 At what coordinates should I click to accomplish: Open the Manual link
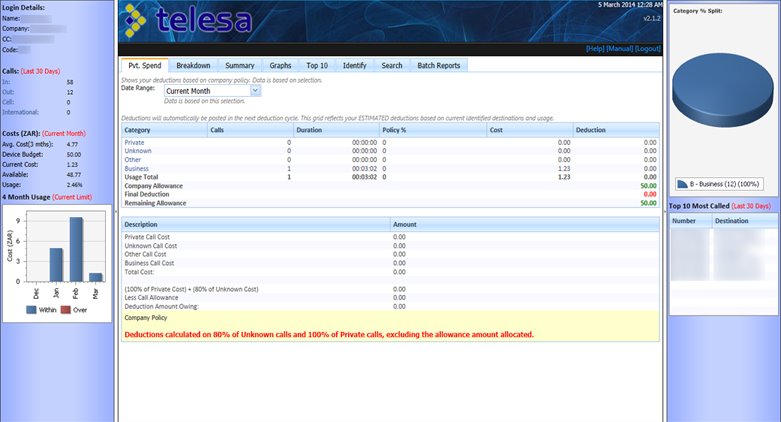tap(619, 48)
